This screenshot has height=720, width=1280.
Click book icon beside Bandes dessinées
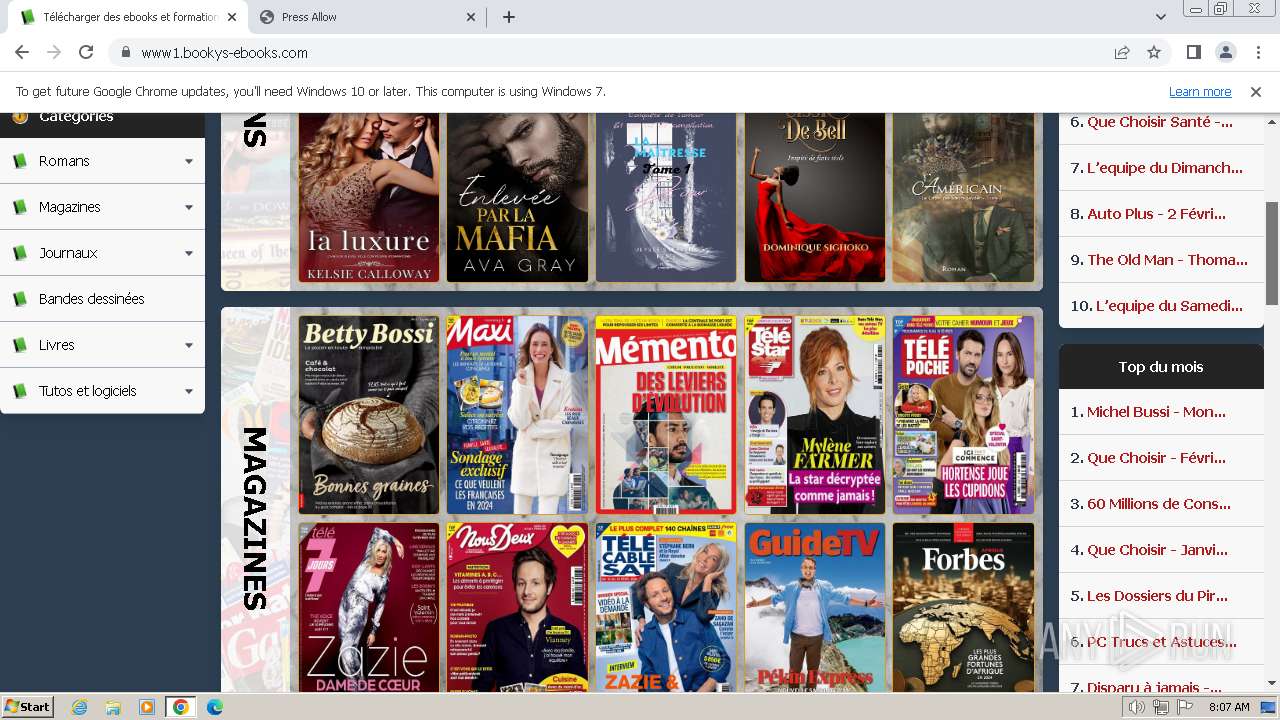19,299
